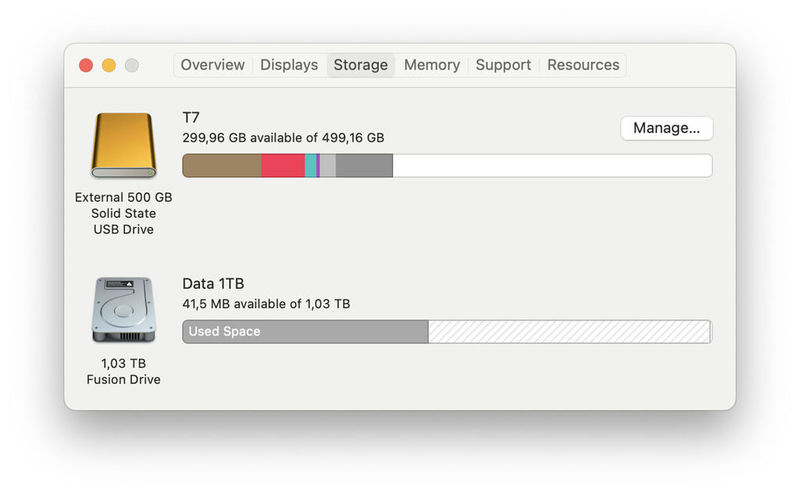Click the Data 1TB volume name

[213, 284]
